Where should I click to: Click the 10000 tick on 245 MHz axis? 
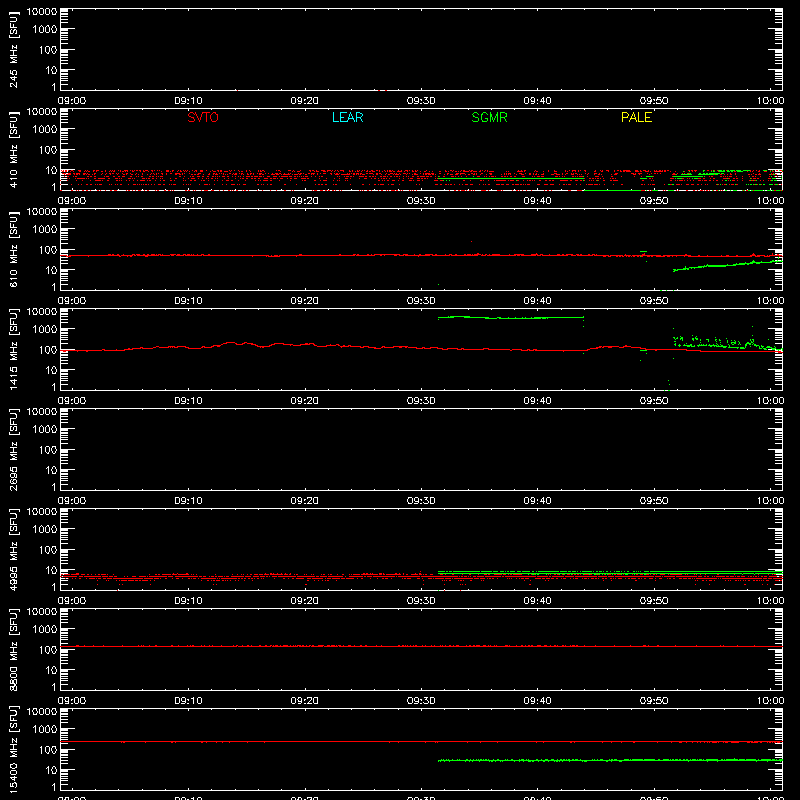pos(42,12)
